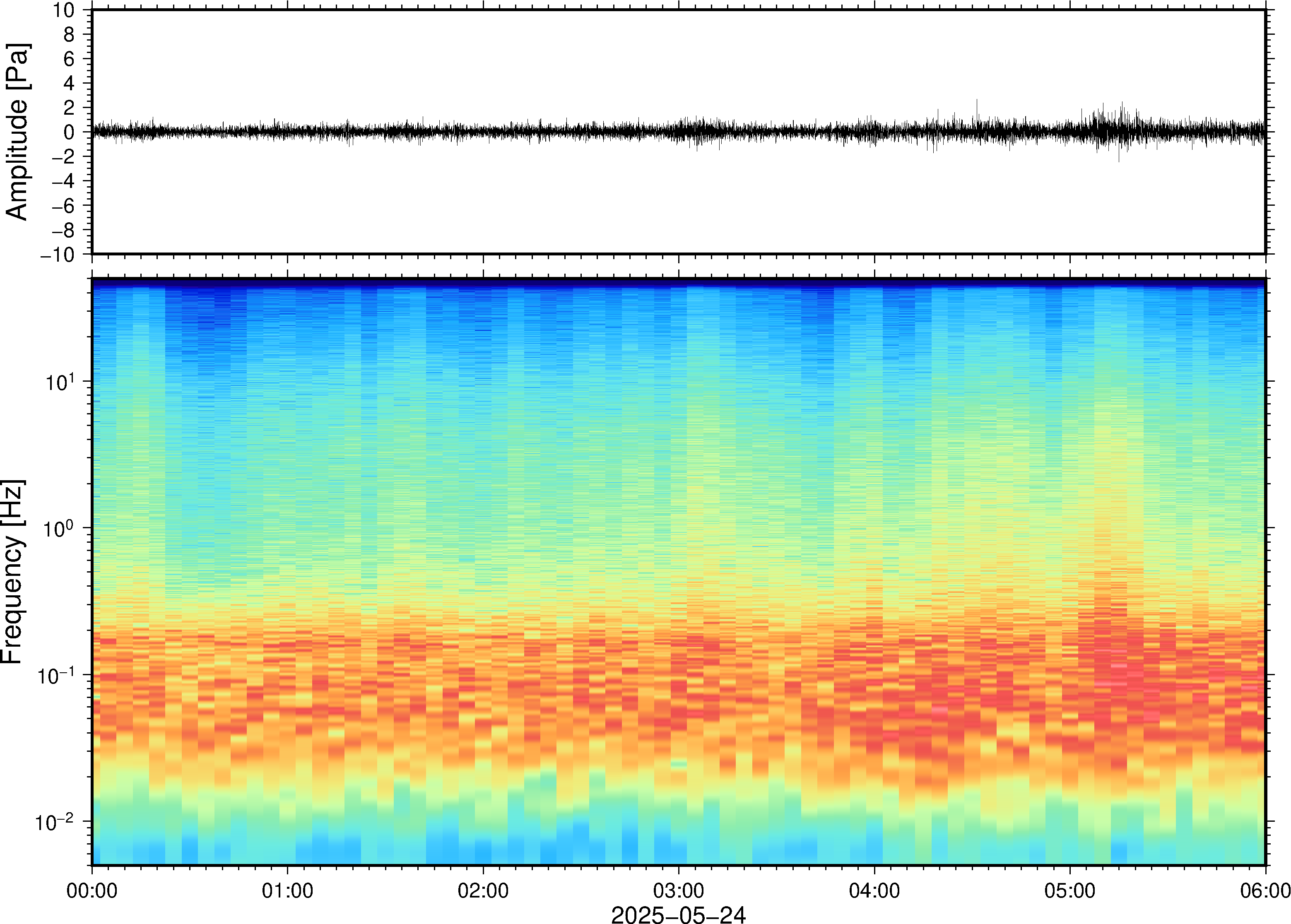Click the amplitude value −8 label
1291x924 pixels.
click(63, 230)
